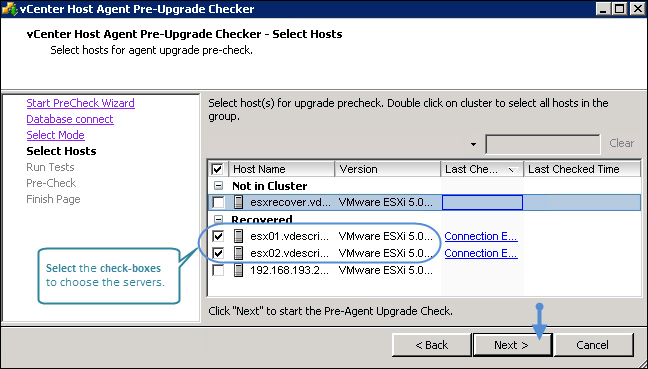
Task: Select the esx01.vdescri... host name
Action: 290,236
